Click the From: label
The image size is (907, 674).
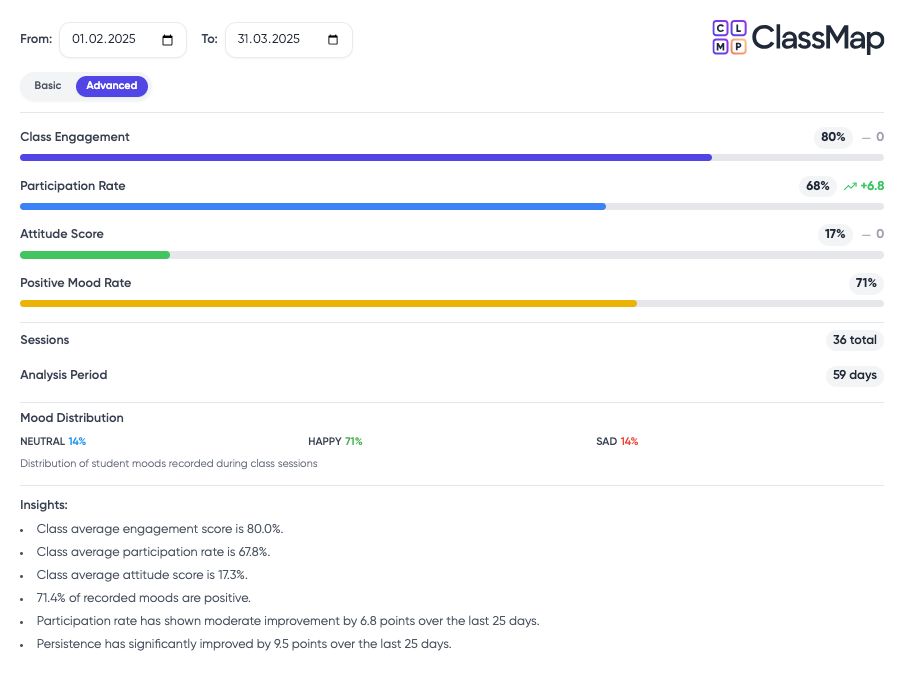coord(36,39)
